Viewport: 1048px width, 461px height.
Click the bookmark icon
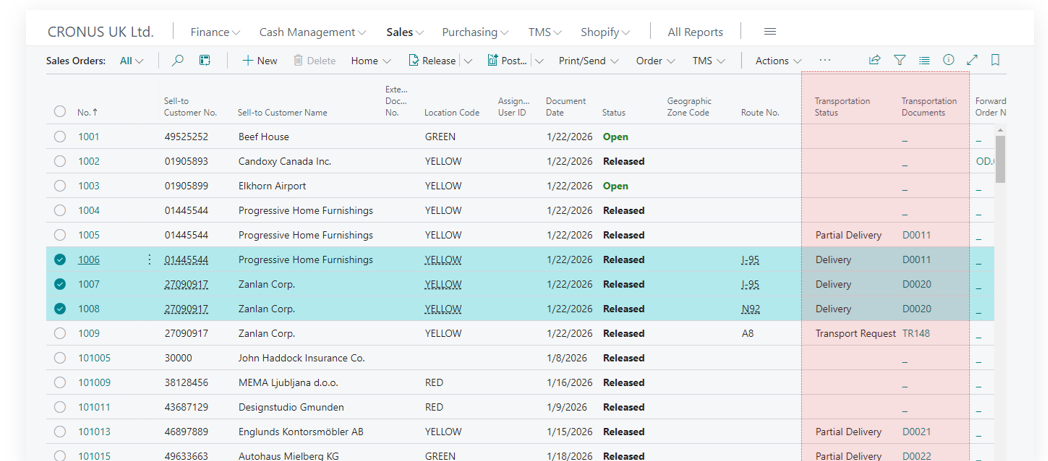(x=995, y=61)
